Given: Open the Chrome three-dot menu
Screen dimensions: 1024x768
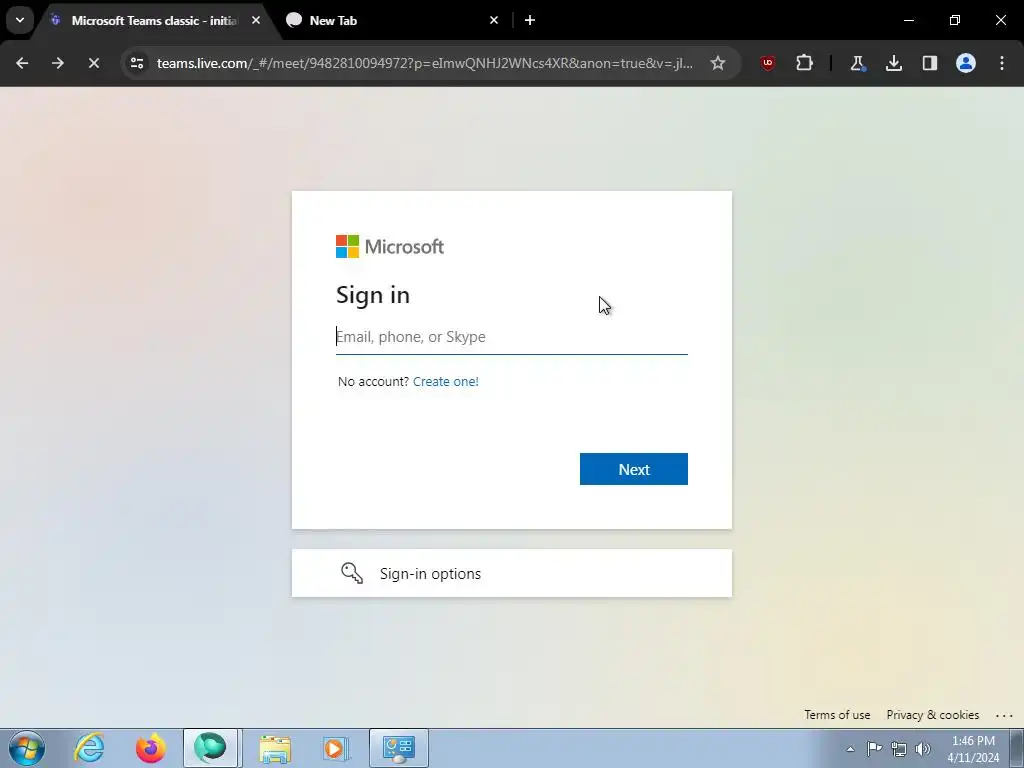Looking at the screenshot, I should point(1002,63).
